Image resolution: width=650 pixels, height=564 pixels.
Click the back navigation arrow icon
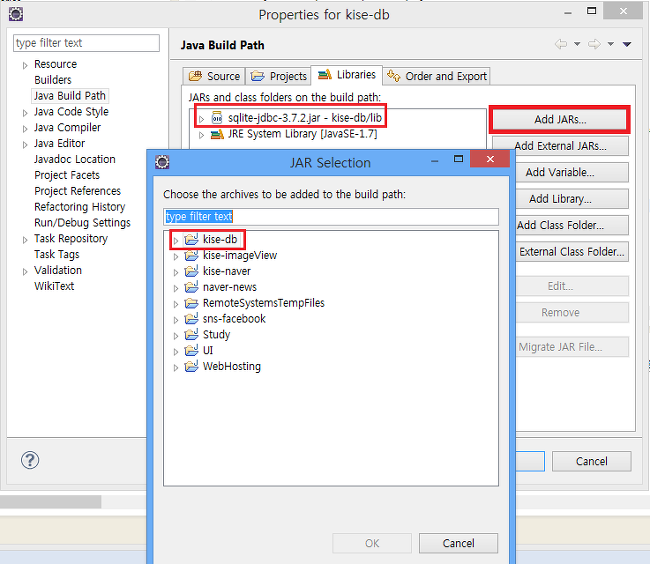[x=561, y=44]
